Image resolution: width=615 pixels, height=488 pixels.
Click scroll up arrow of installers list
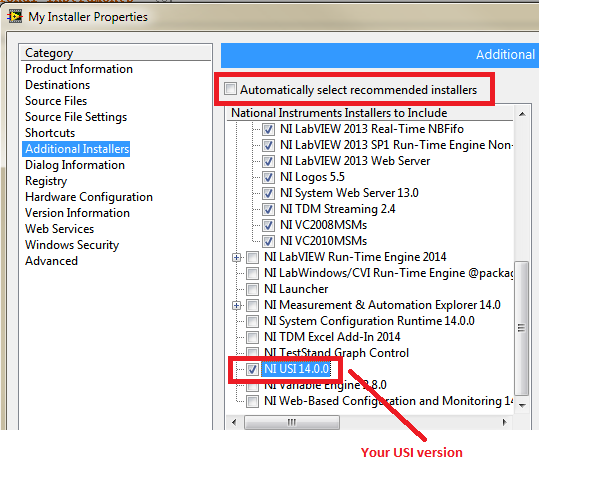[x=522, y=114]
